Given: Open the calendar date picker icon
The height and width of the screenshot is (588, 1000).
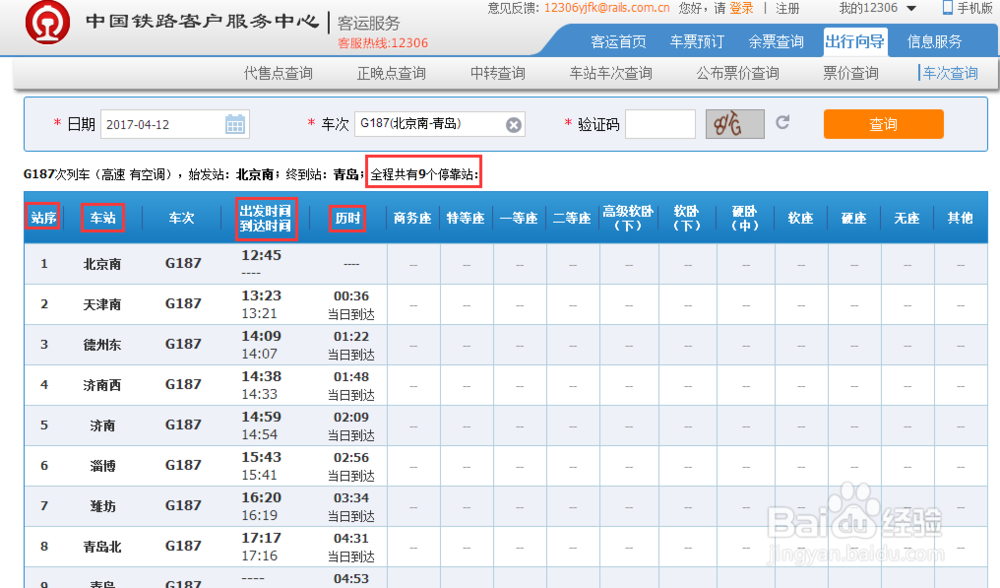Looking at the screenshot, I should pyautogui.click(x=233, y=124).
